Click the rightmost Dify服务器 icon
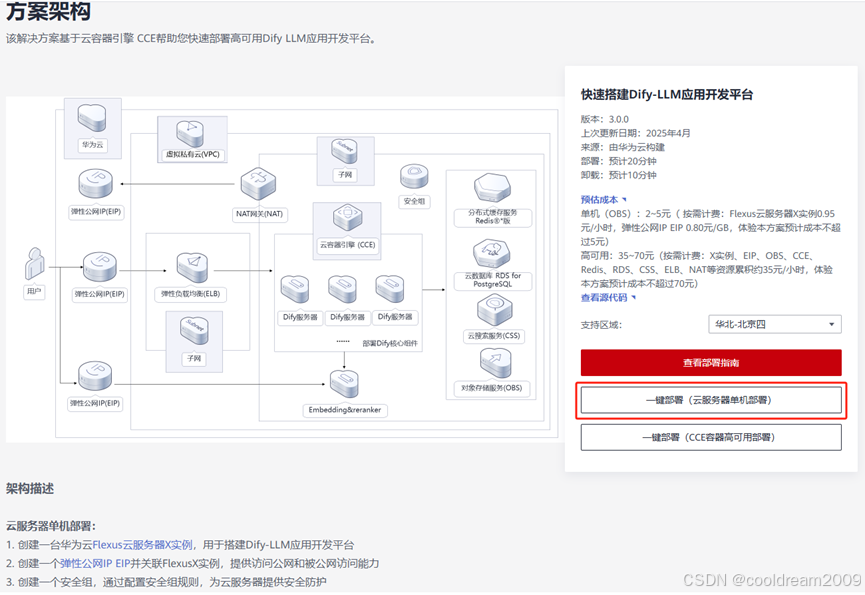 (390, 290)
